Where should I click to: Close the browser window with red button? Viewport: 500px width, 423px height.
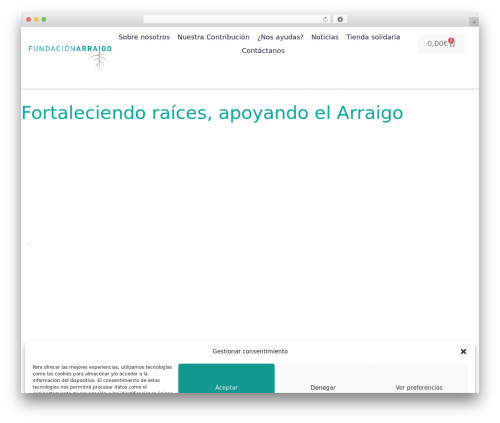coord(29,20)
